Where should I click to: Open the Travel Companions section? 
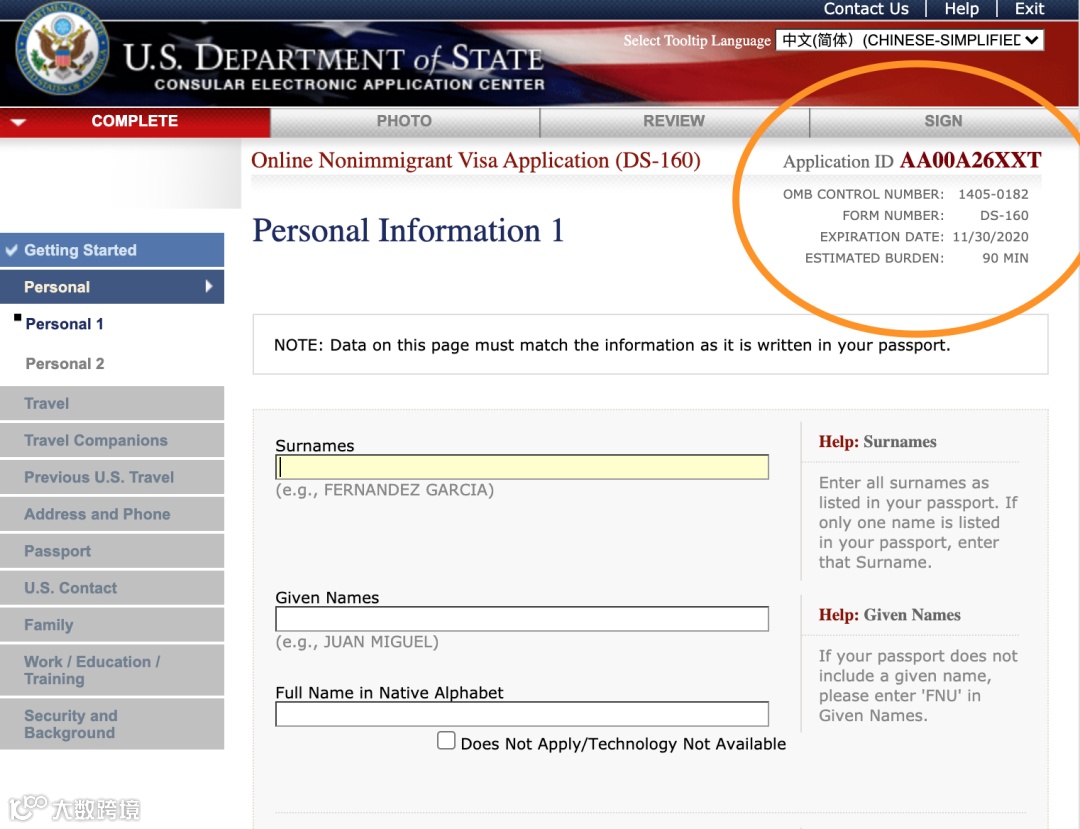point(112,440)
